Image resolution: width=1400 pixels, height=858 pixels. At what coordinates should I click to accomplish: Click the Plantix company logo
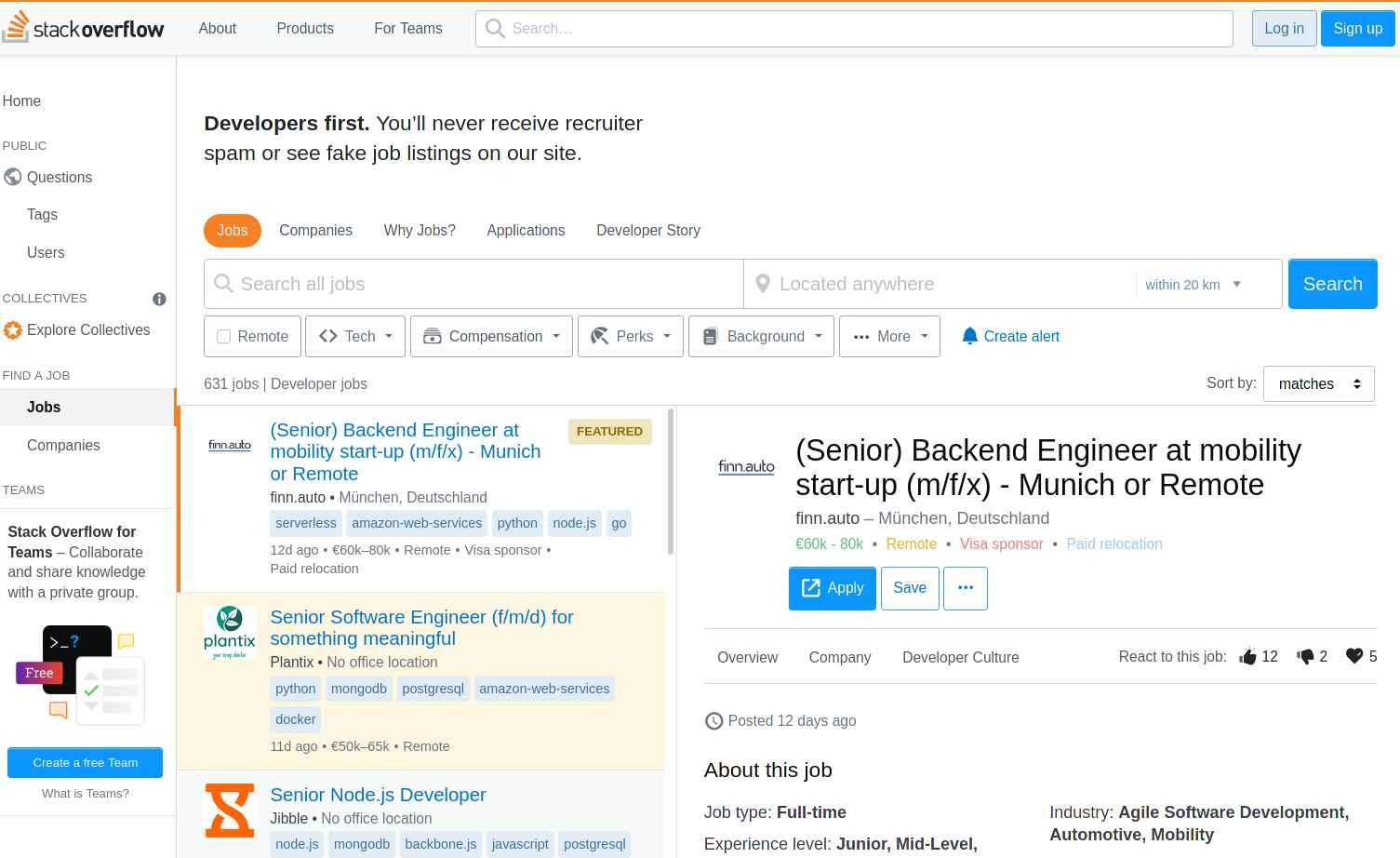[230, 633]
